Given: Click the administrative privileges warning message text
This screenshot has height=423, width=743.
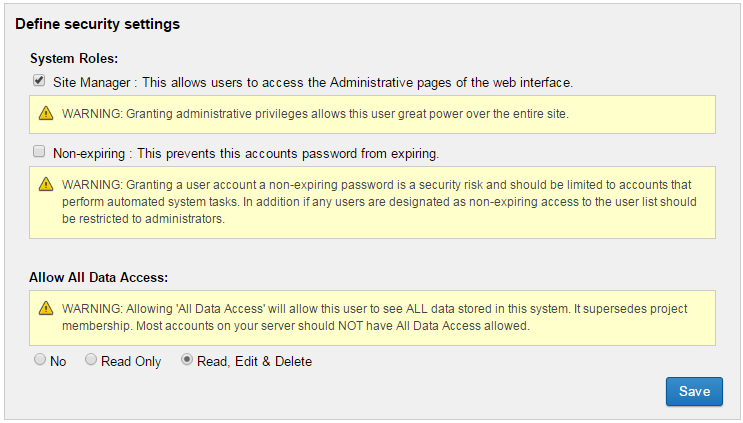Looking at the screenshot, I should pos(315,114).
